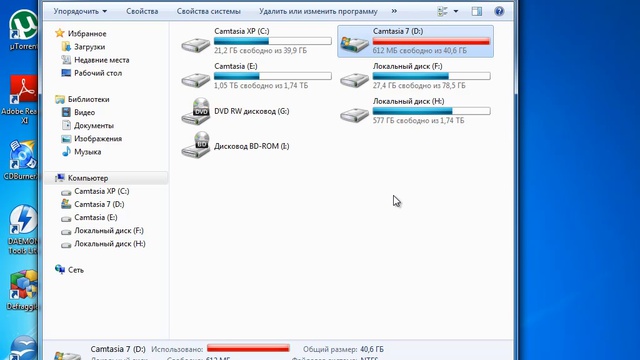
Task: Open the Документы library
Action: [94, 125]
